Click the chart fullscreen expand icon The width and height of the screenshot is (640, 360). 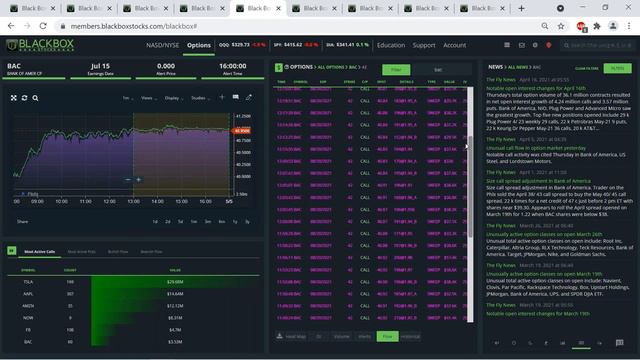click(x=13, y=98)
